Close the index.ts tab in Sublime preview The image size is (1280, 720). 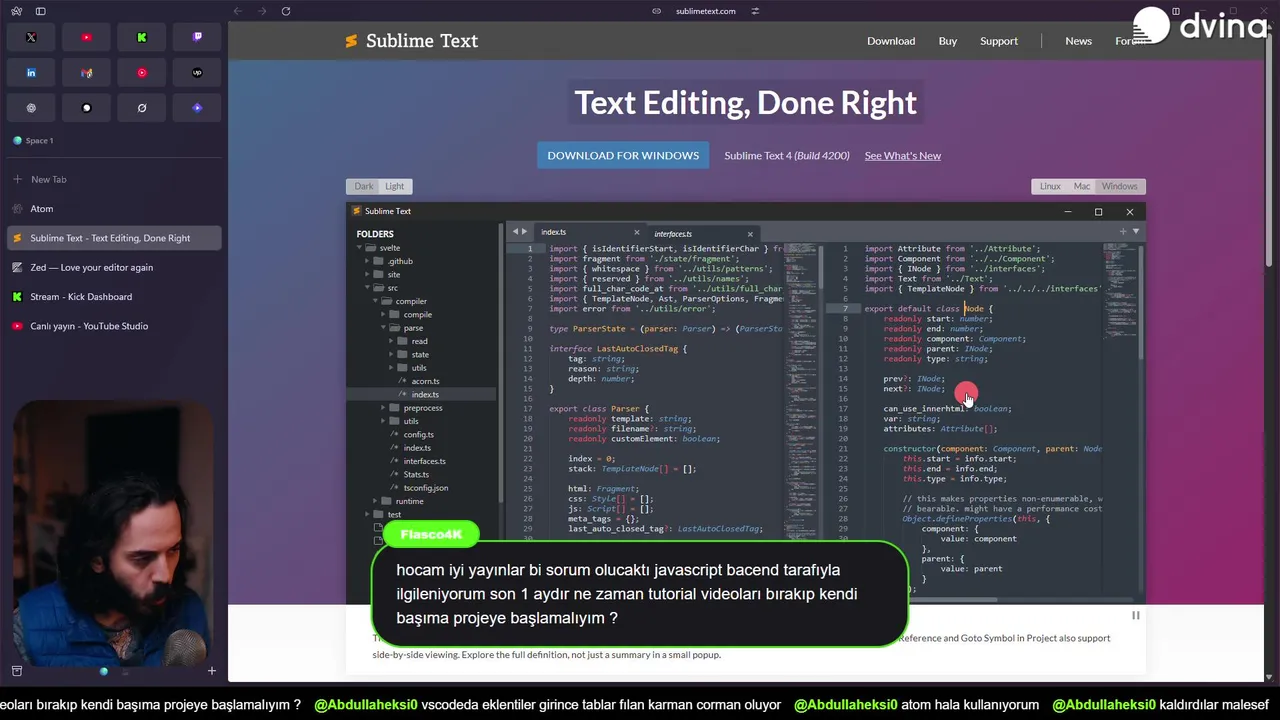636,232
